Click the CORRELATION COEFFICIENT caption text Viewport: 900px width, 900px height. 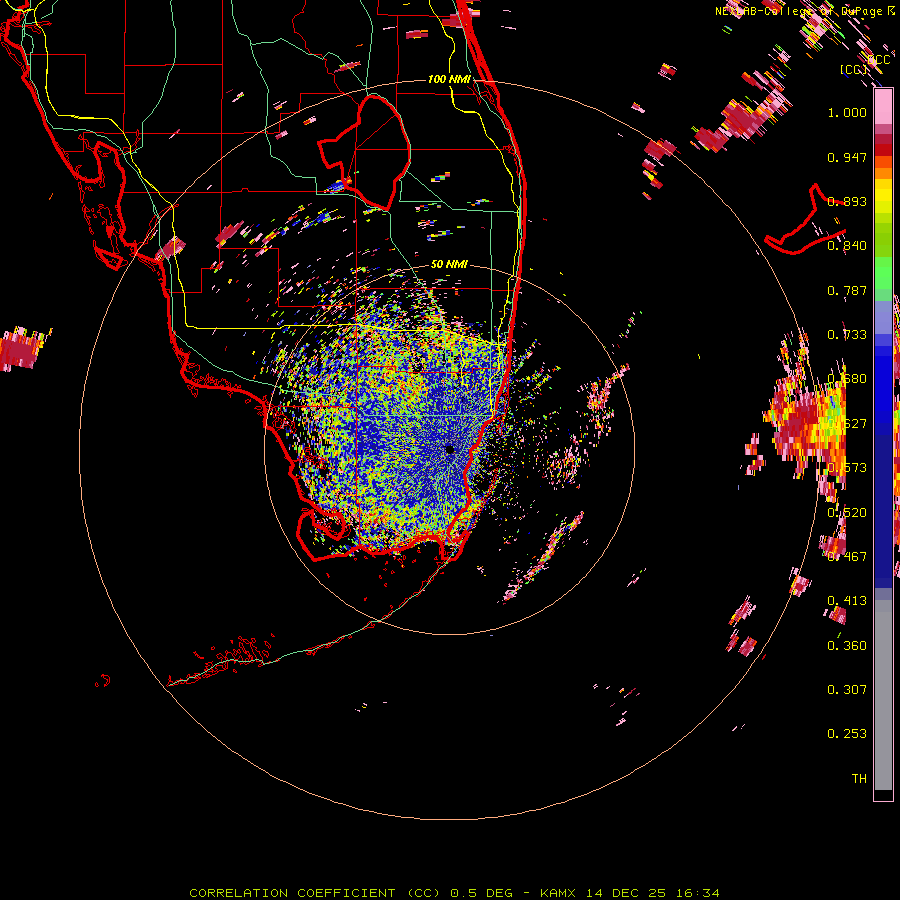pyautogui.click(x=292, y=893)
